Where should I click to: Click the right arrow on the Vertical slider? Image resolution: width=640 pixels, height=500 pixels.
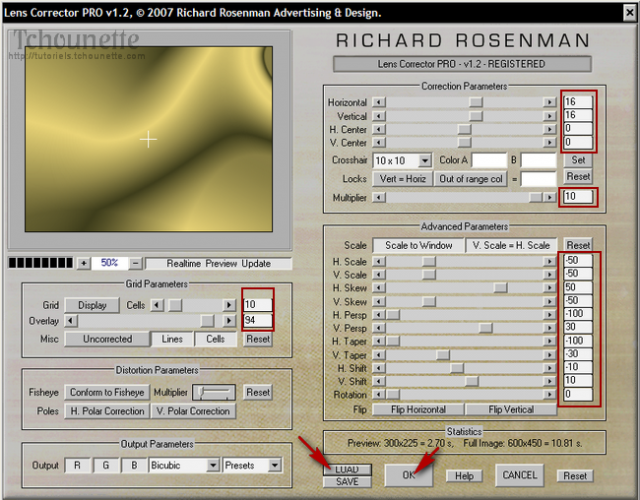click(x=549, y=116)
